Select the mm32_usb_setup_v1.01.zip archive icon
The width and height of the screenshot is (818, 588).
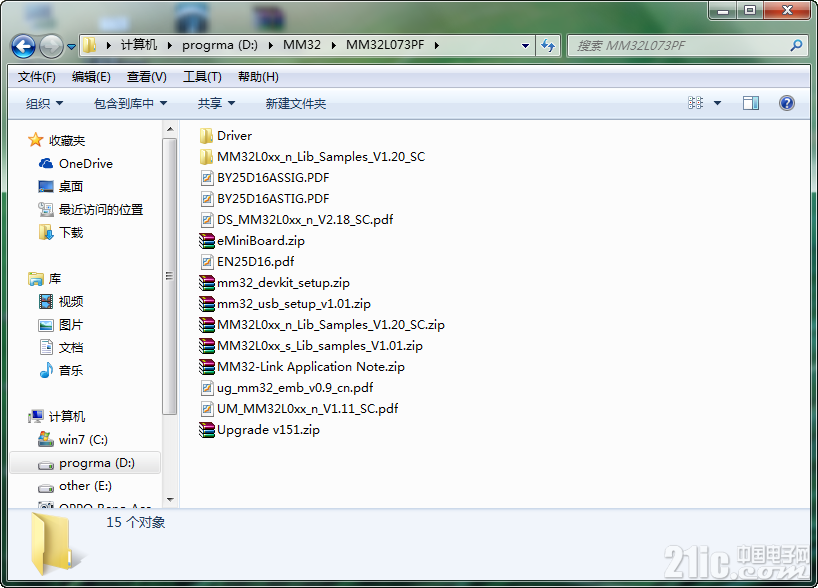[207, 304]
